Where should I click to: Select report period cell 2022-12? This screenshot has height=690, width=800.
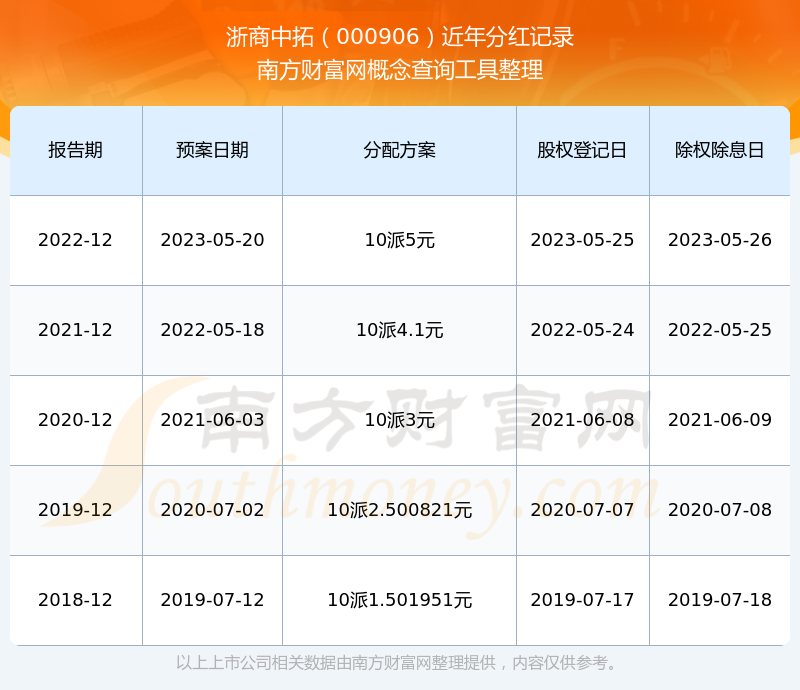click(76, 240)
